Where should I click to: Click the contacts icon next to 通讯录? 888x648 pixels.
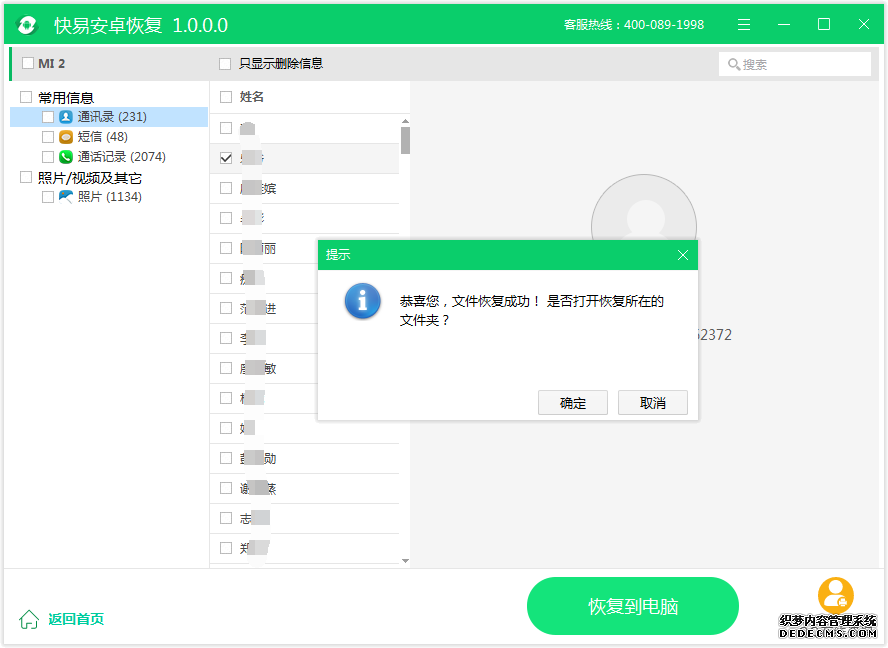pyautogui.click(x=66, y=117)
